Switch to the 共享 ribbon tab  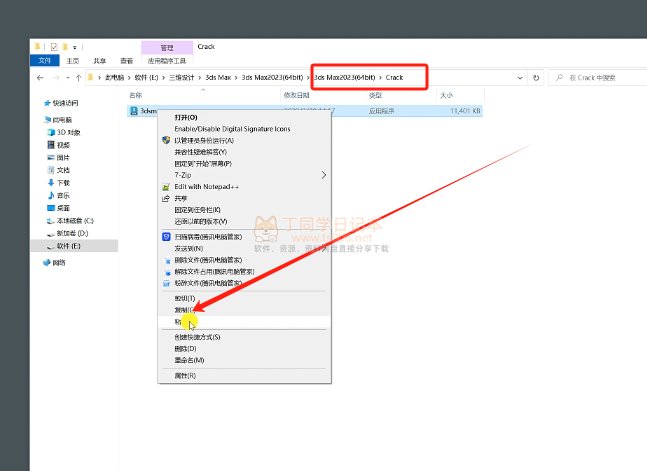[99, 61]
